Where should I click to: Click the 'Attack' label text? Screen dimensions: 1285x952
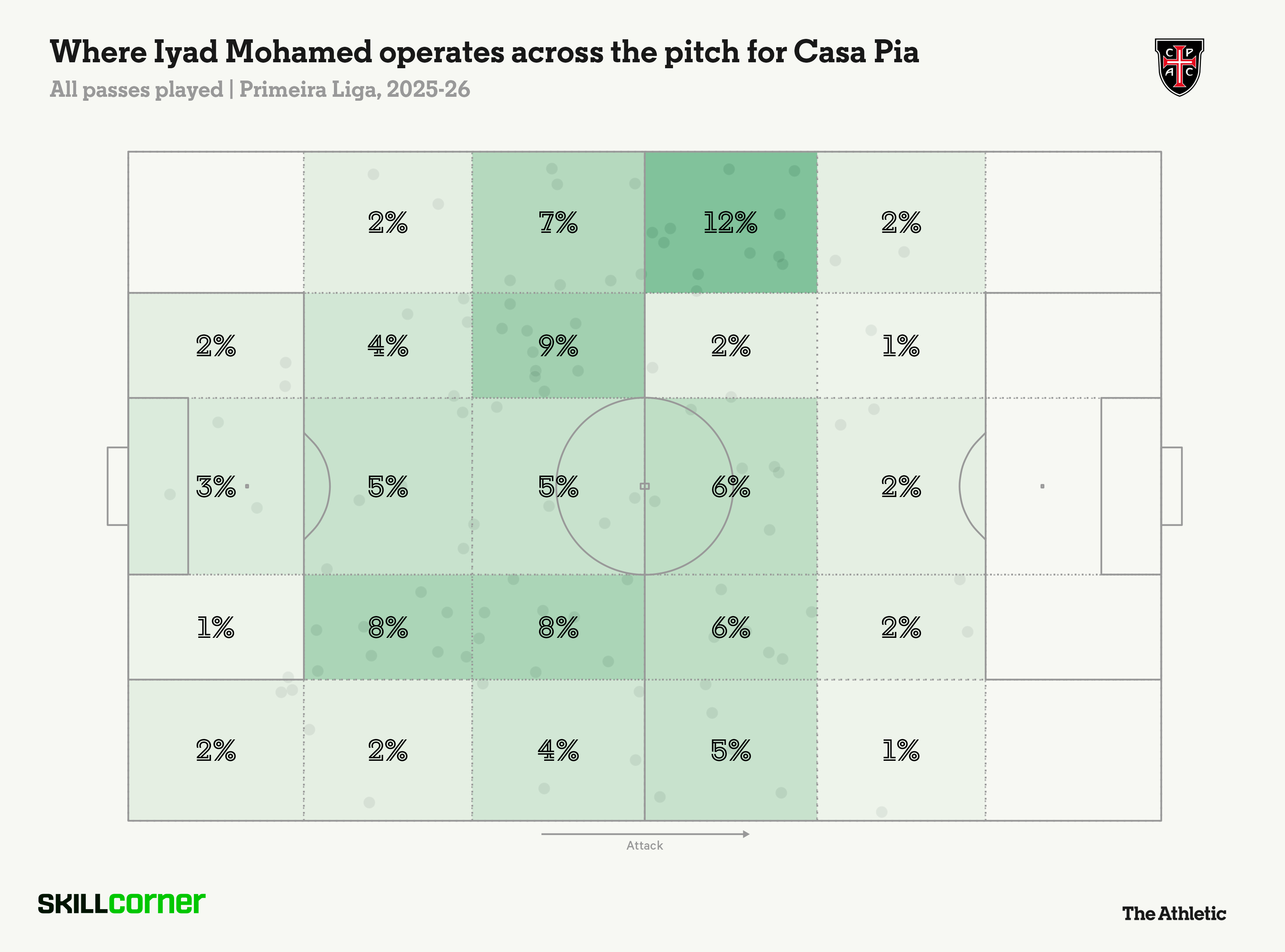[645, 845]
